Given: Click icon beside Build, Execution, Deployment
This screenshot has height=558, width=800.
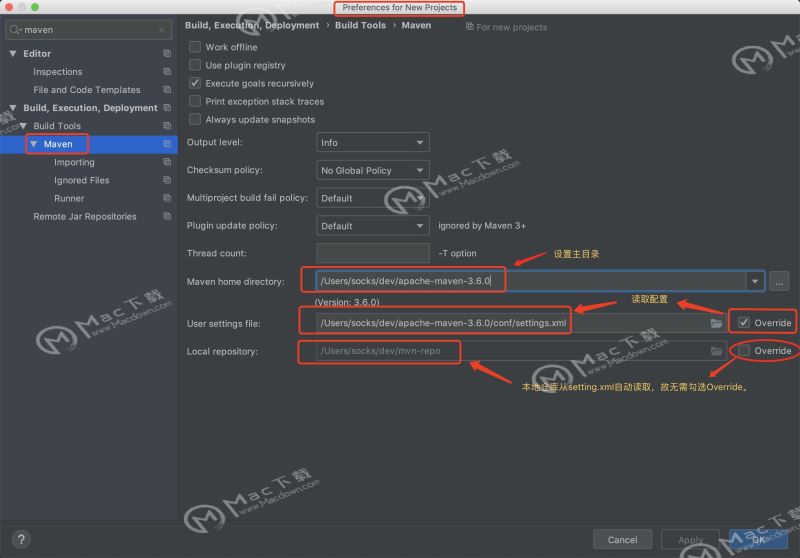Looking at the screenshot, I should (x=167, y=108).
